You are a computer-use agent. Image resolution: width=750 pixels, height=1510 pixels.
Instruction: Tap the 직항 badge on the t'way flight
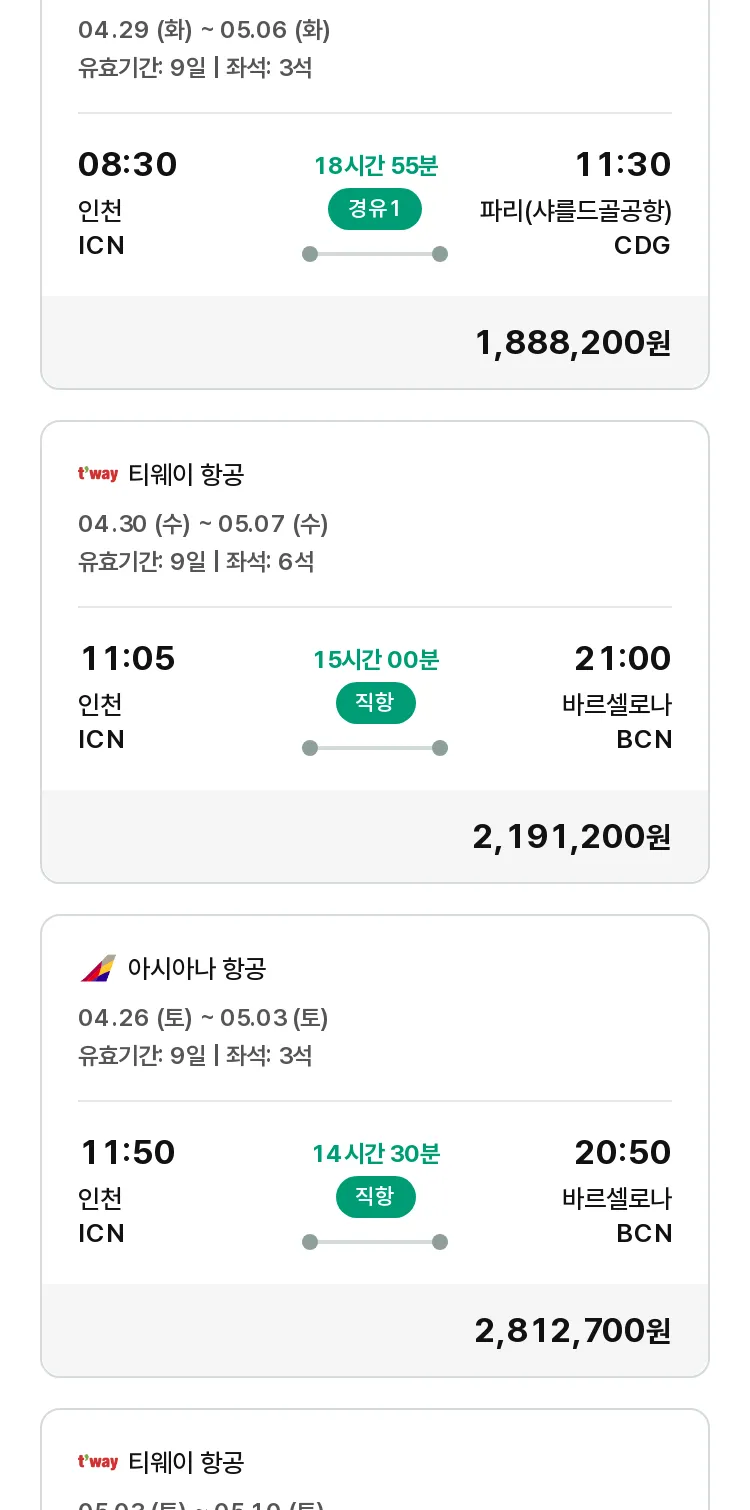pyautogui.click(x=375, y=703)
